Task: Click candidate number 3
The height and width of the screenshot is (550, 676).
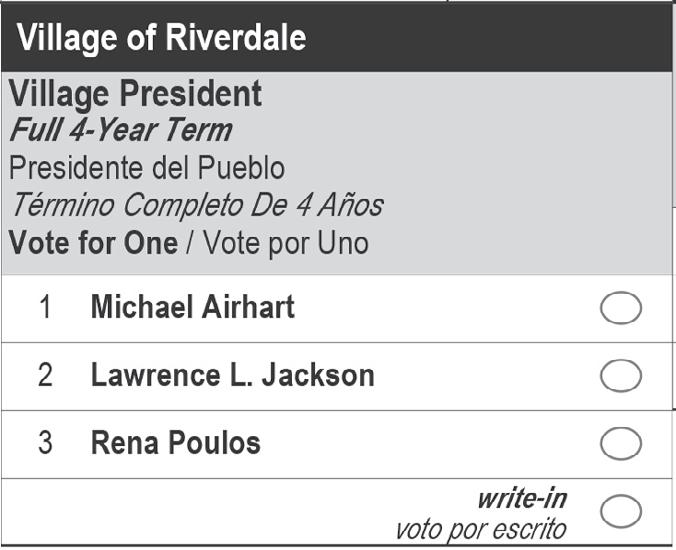Action: pyautogui.click(x=45, y=442)
